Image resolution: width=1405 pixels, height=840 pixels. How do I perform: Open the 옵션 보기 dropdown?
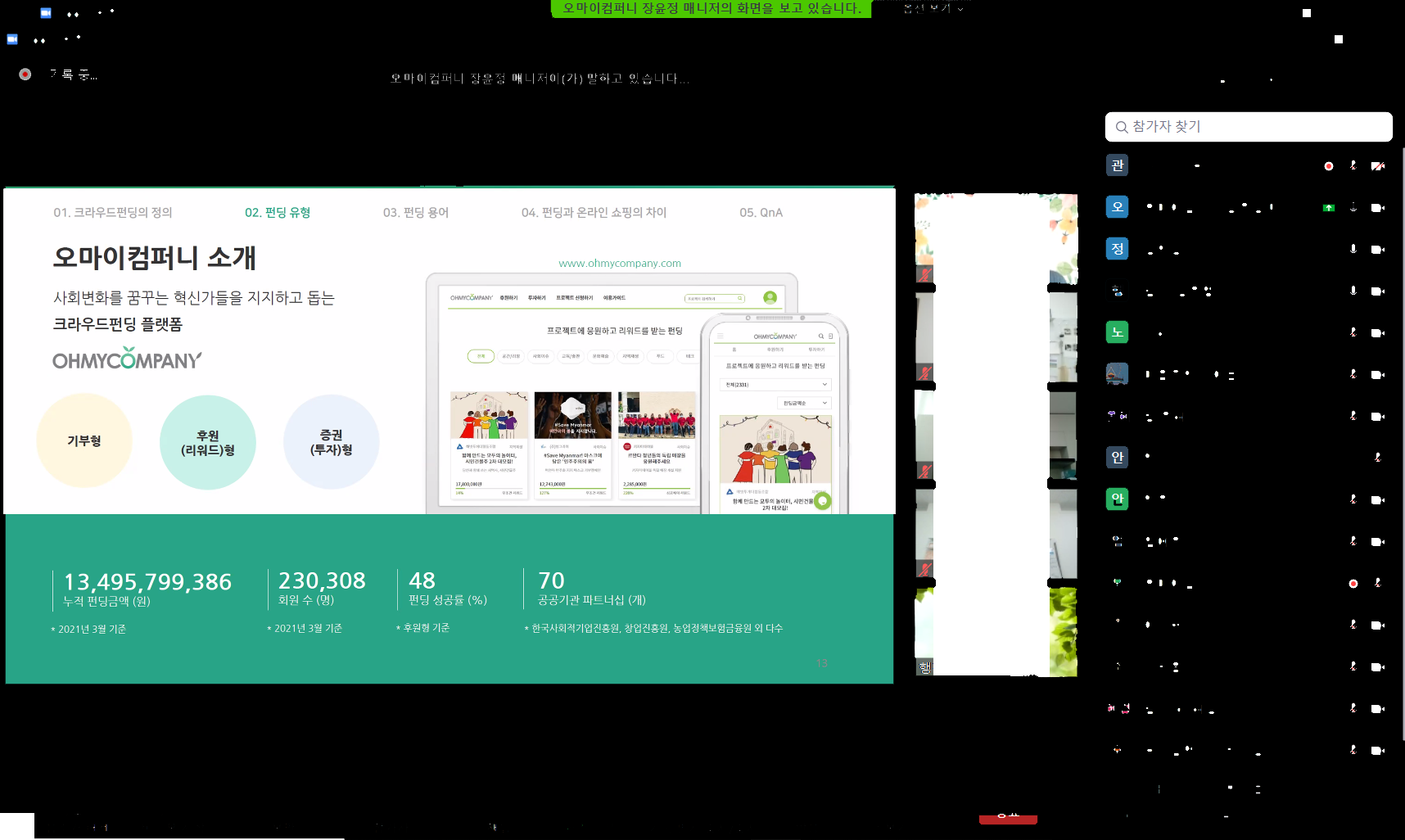pyautogui.click(x=933, y=8)
